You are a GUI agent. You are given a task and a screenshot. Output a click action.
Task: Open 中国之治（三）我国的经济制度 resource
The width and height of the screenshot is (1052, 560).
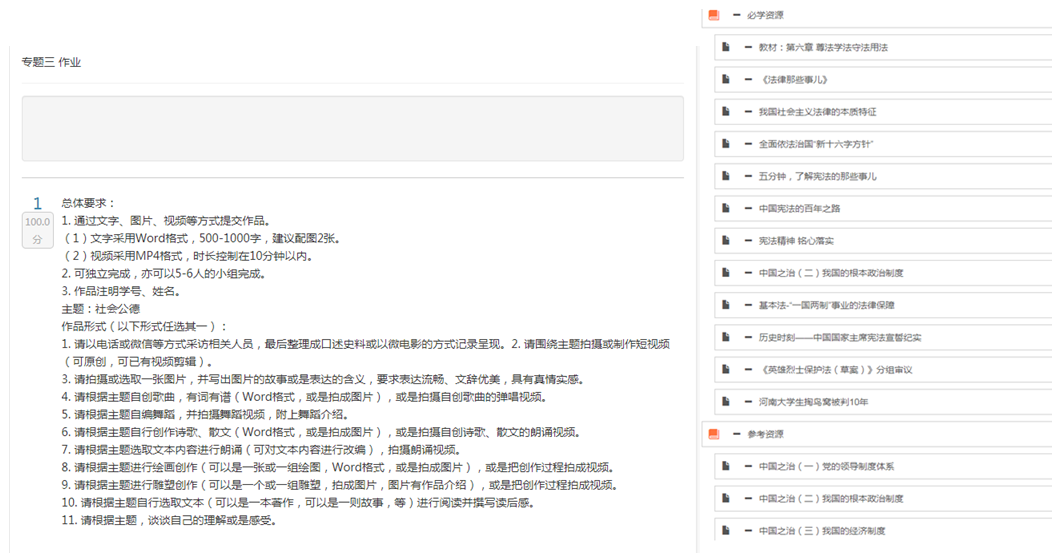(822, 530)
